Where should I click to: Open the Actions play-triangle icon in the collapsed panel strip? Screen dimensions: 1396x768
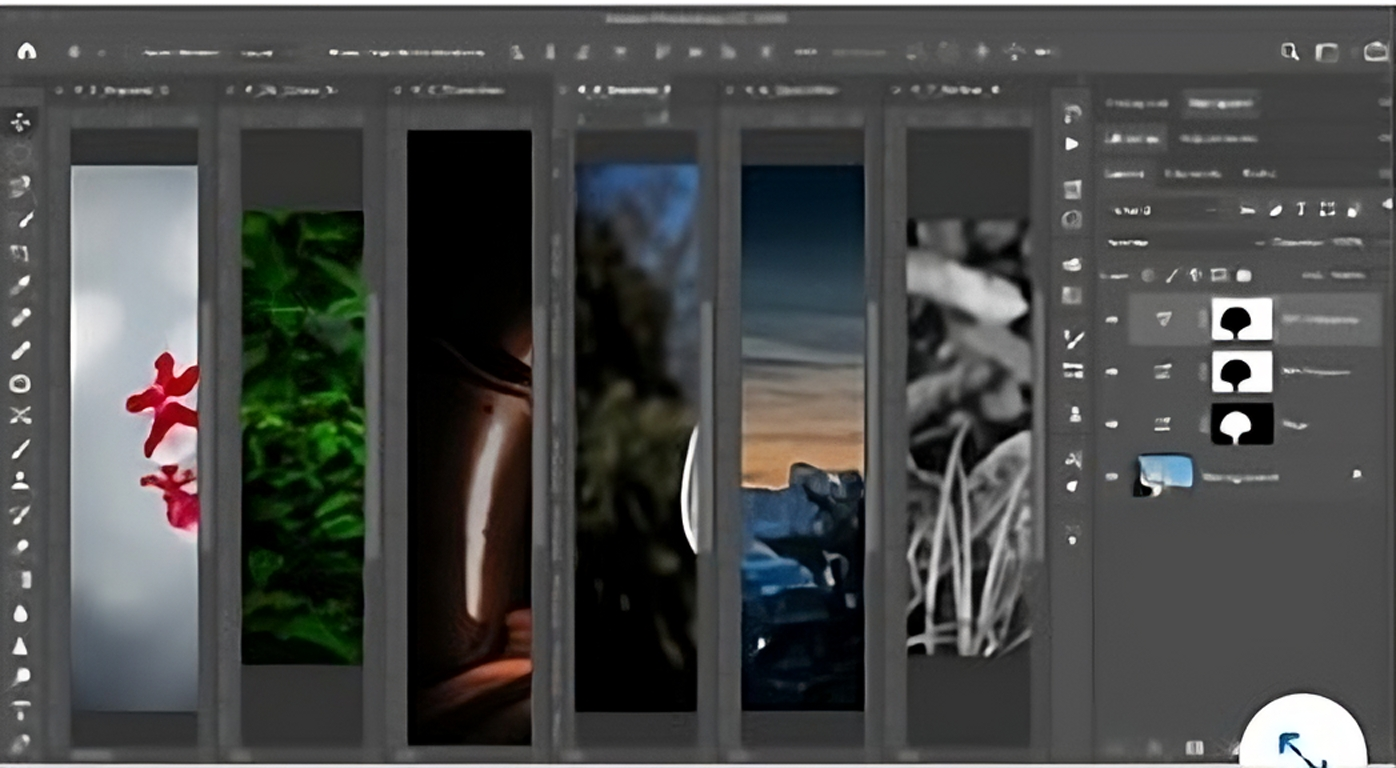coord(1072,144)
